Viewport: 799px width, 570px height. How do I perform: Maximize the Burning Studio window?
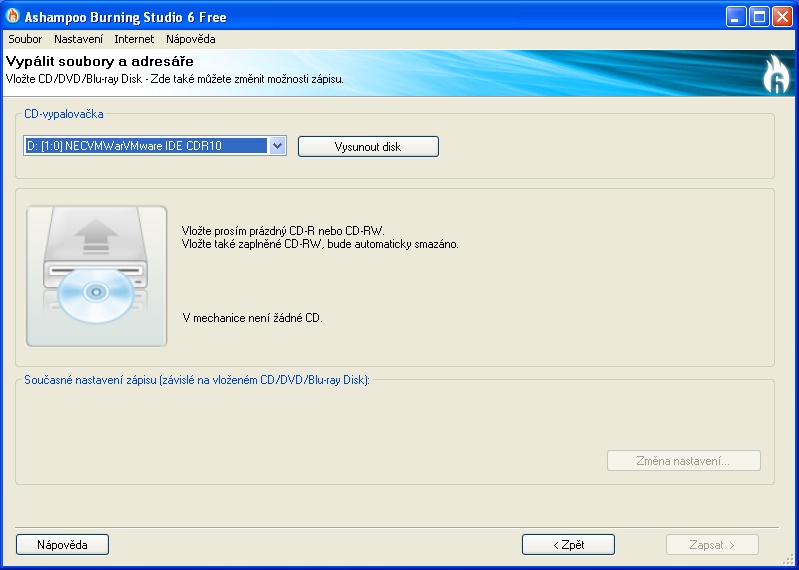point(758,17)
